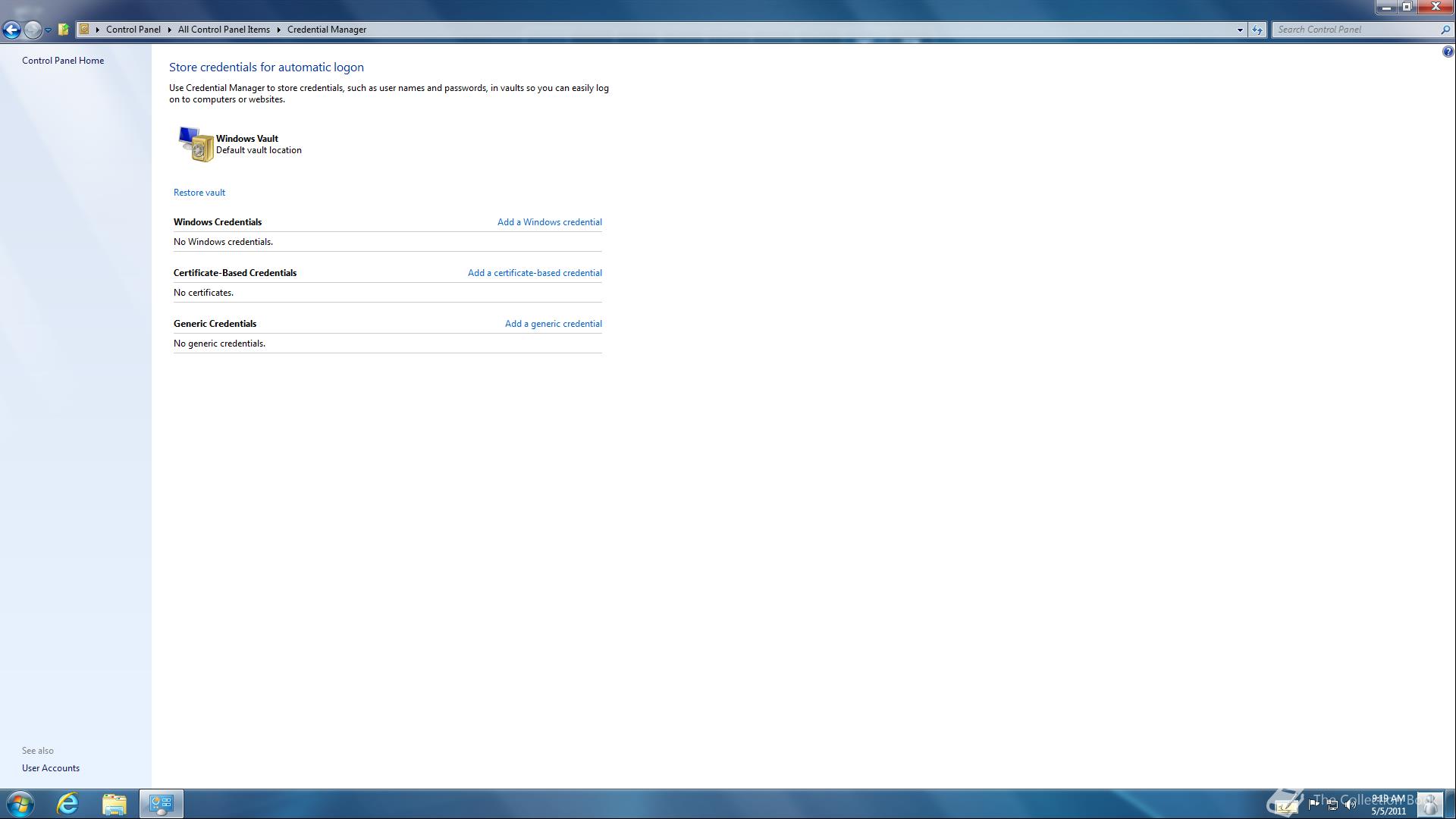The image size is (1456, 819).
Task: Open the Restore vault link
Action: click(199, 193)
